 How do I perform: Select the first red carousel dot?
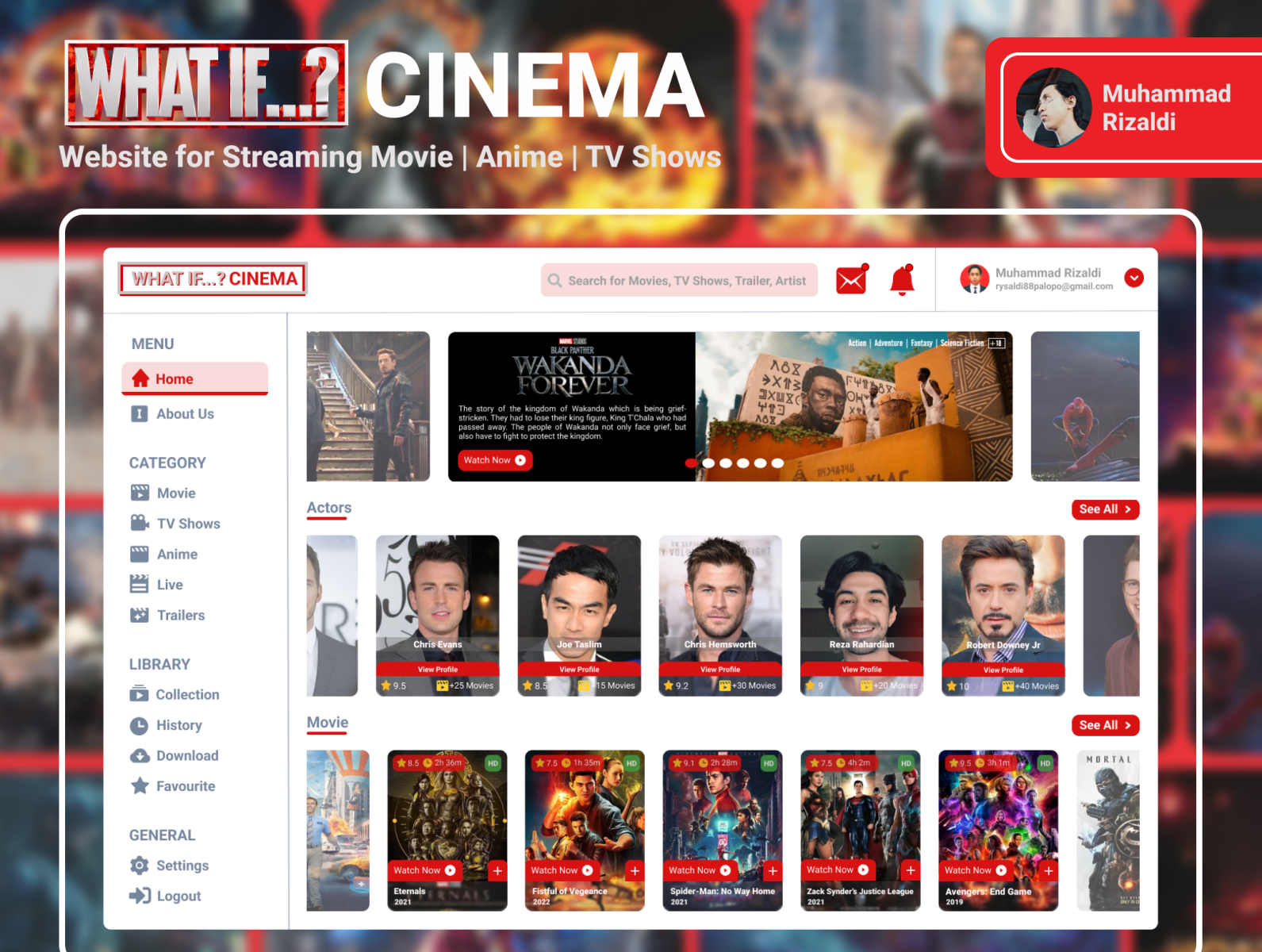point(691,463)
